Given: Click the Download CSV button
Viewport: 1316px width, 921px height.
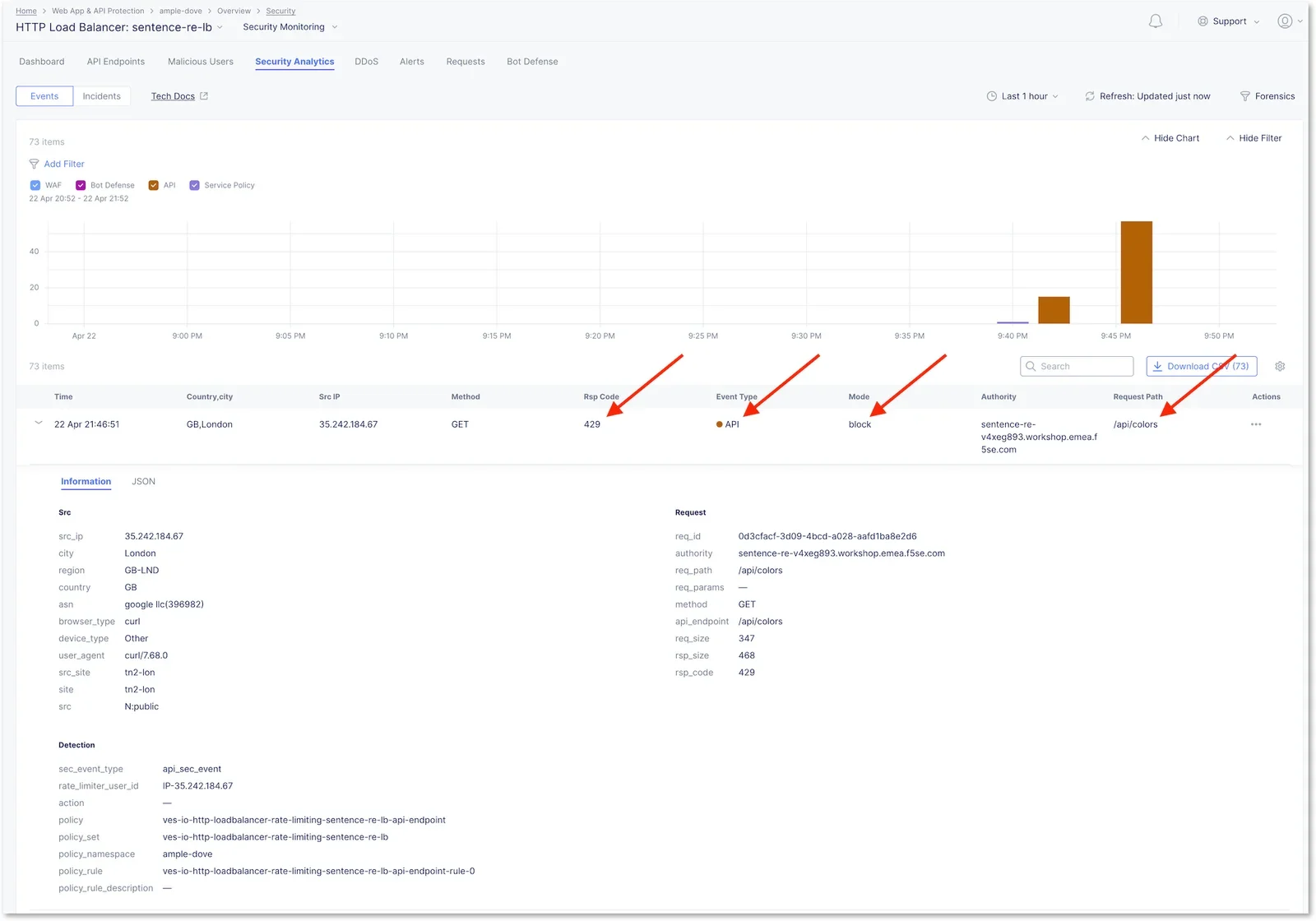Looking at the screenshot, I should pyautogui.click(x=1202, y=367).
